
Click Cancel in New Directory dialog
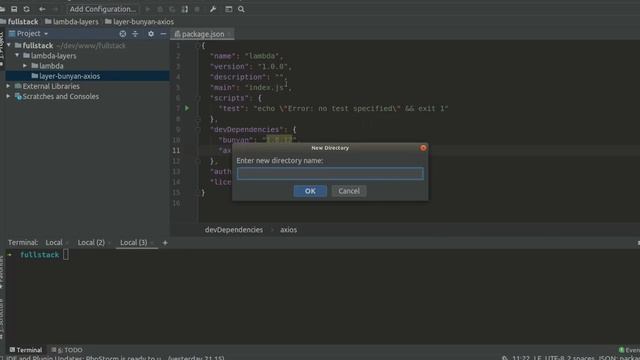(x=349, y=191)
